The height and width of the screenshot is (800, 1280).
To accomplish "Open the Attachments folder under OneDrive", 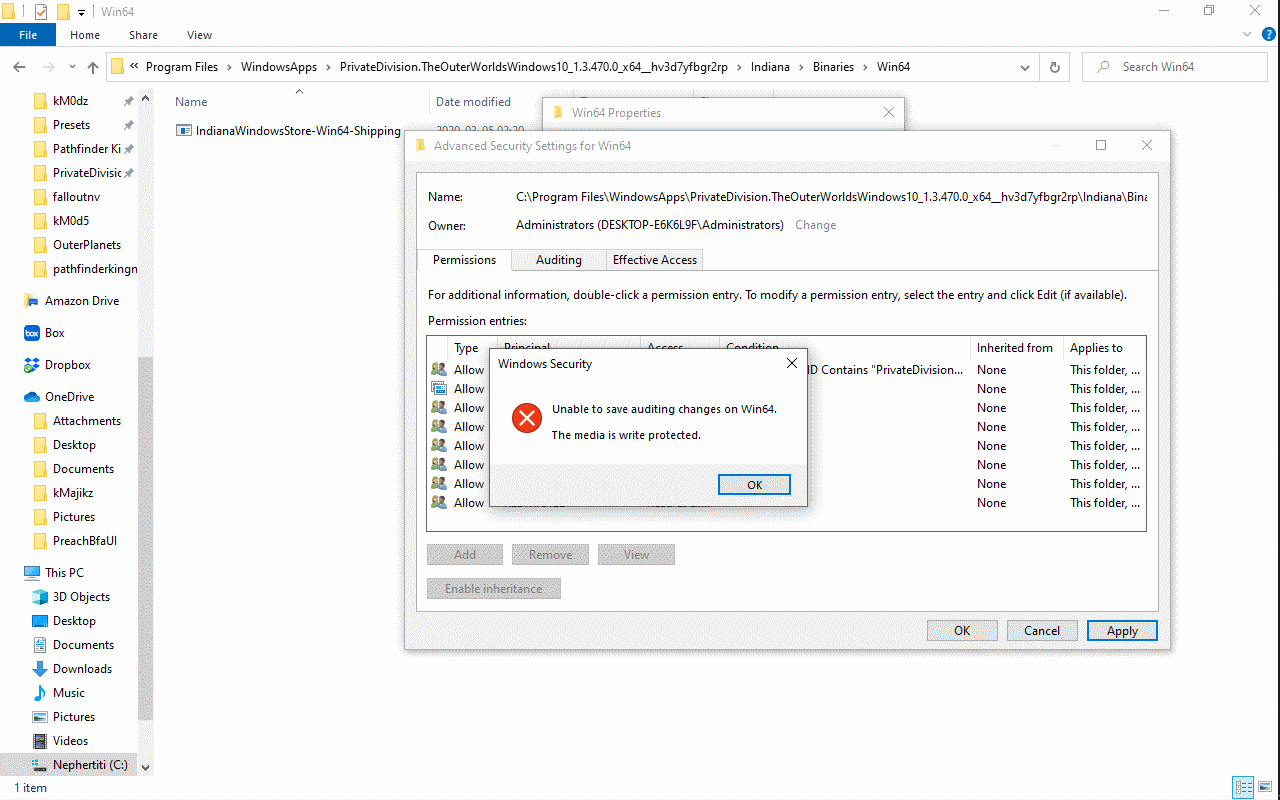I will tap(86, 421).
